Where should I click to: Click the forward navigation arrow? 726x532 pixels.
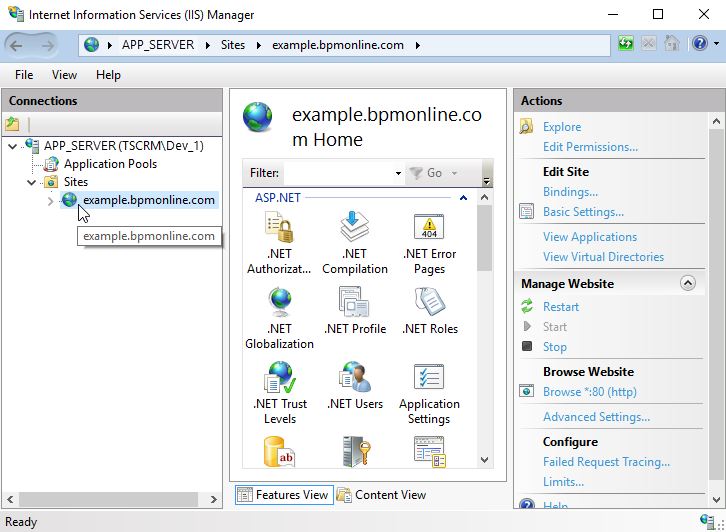click(47, 45)
